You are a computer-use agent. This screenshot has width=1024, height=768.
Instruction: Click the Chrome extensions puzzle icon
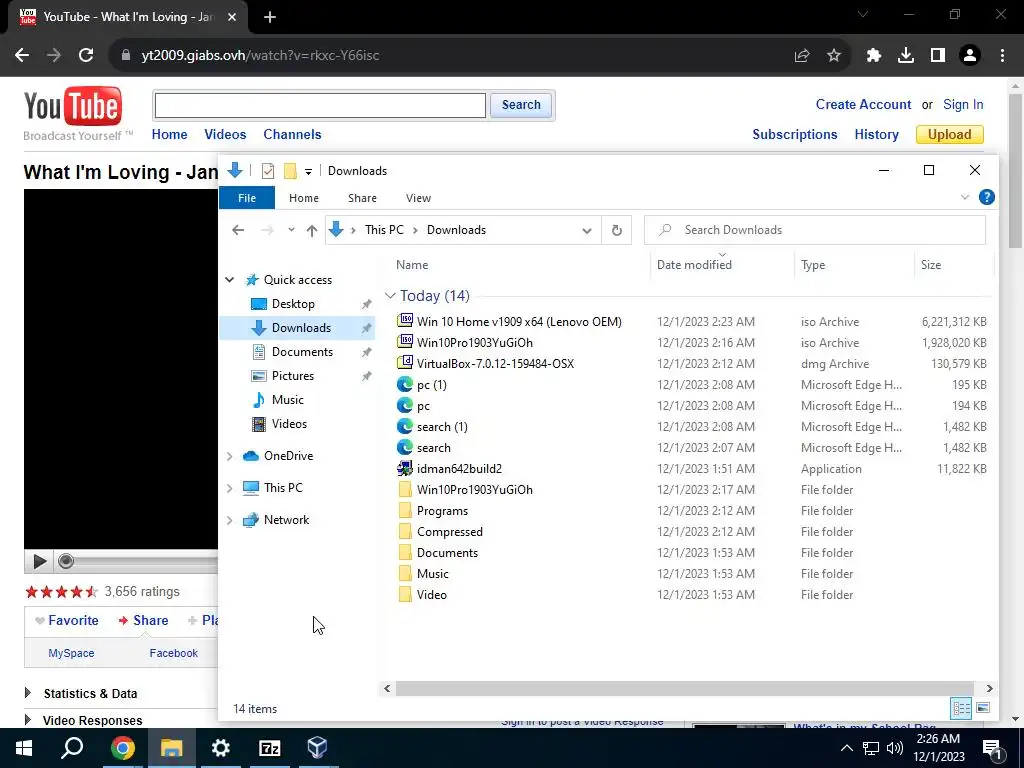click(x=874, y=56)
